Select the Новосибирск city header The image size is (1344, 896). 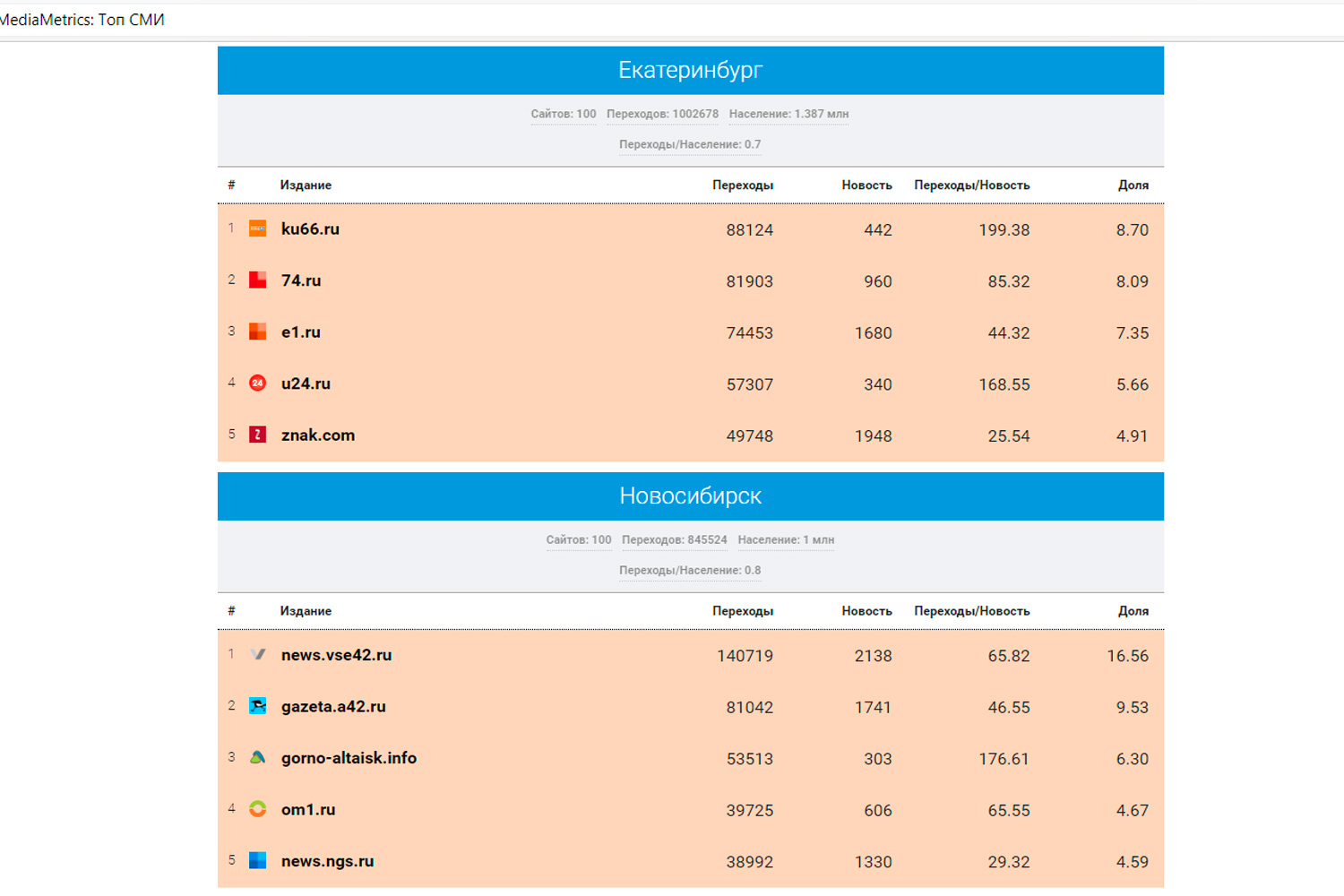click(690, 496)
